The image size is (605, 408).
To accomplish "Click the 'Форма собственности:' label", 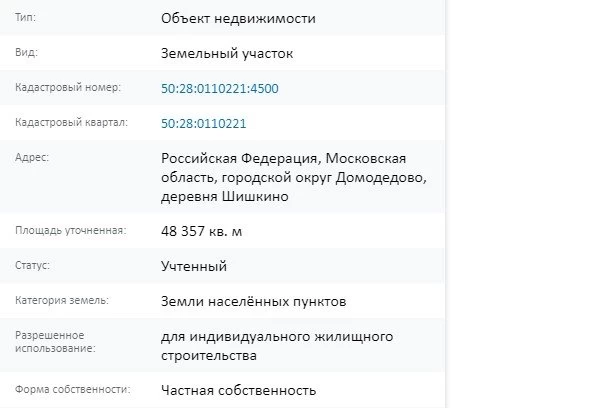I will [x=73, y=389].
